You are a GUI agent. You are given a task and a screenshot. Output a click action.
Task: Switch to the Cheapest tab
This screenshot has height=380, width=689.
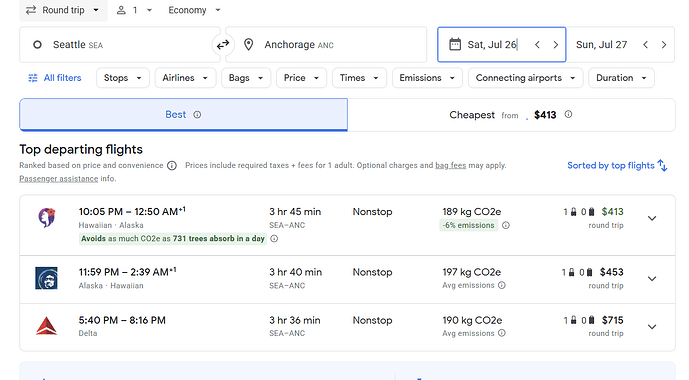click(x=511, y=115)
